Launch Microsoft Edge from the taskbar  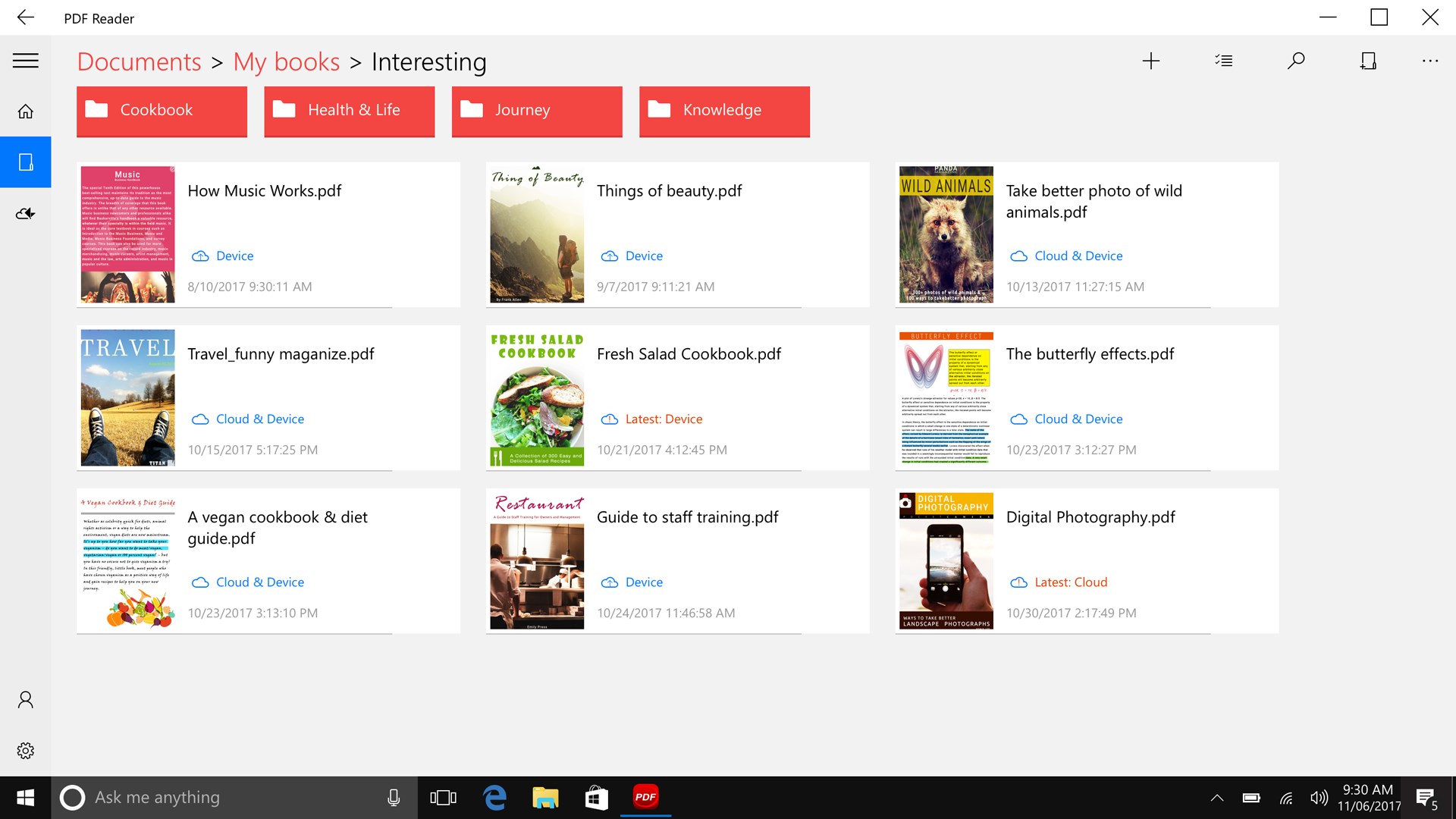coord(494,797)
